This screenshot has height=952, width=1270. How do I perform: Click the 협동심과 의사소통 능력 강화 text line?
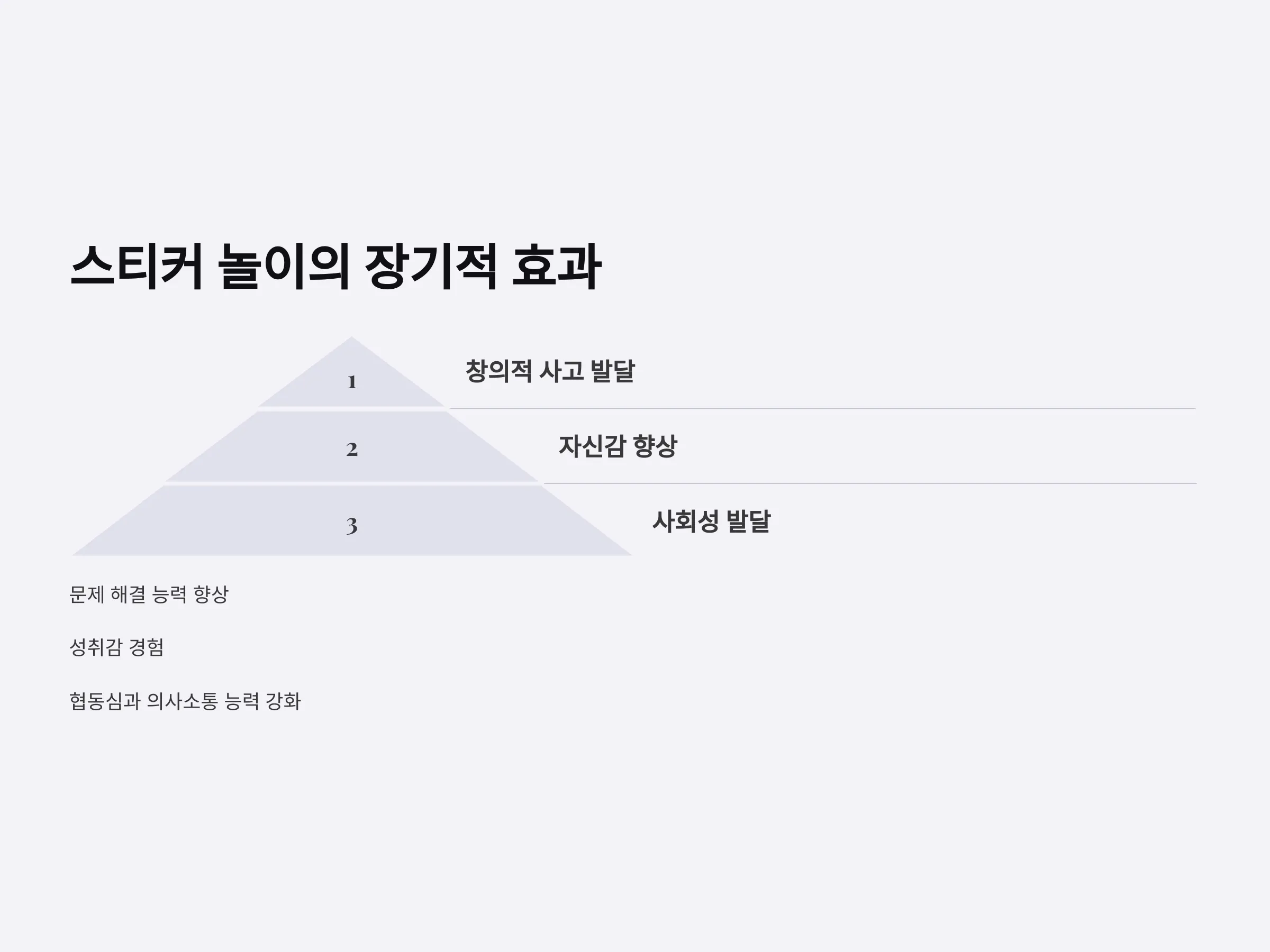[185, 701]
